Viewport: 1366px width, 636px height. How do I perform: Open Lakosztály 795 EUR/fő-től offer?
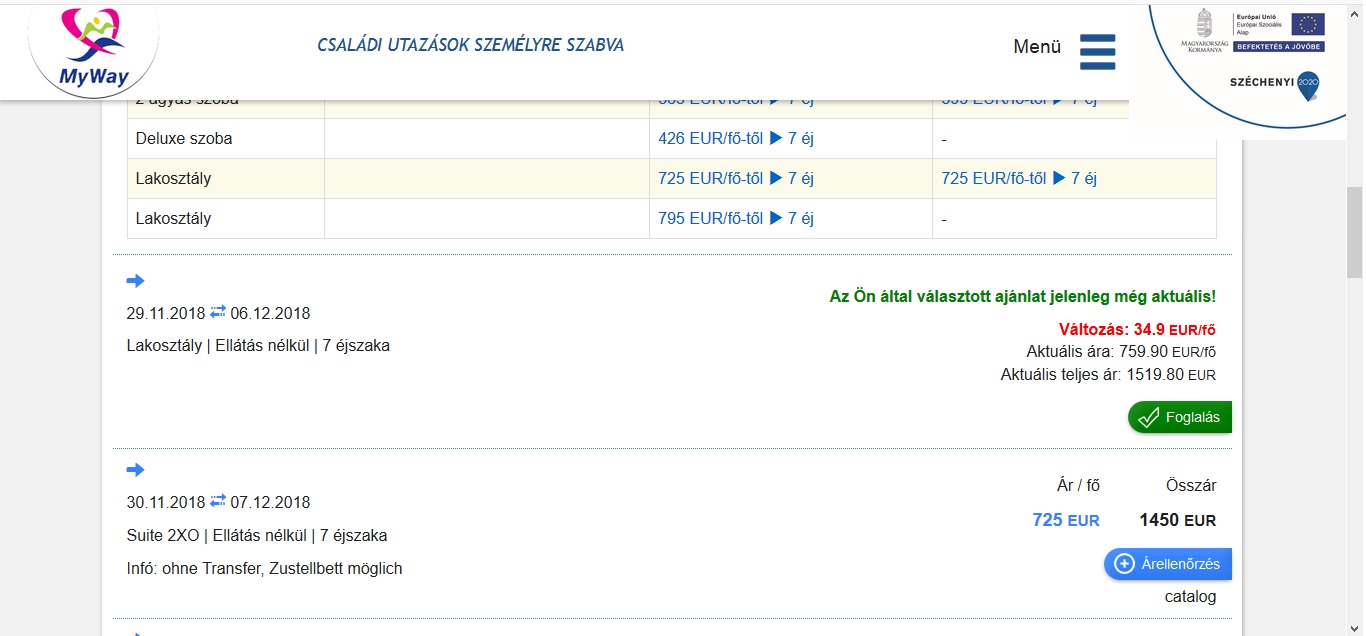(x=736, y=219)
